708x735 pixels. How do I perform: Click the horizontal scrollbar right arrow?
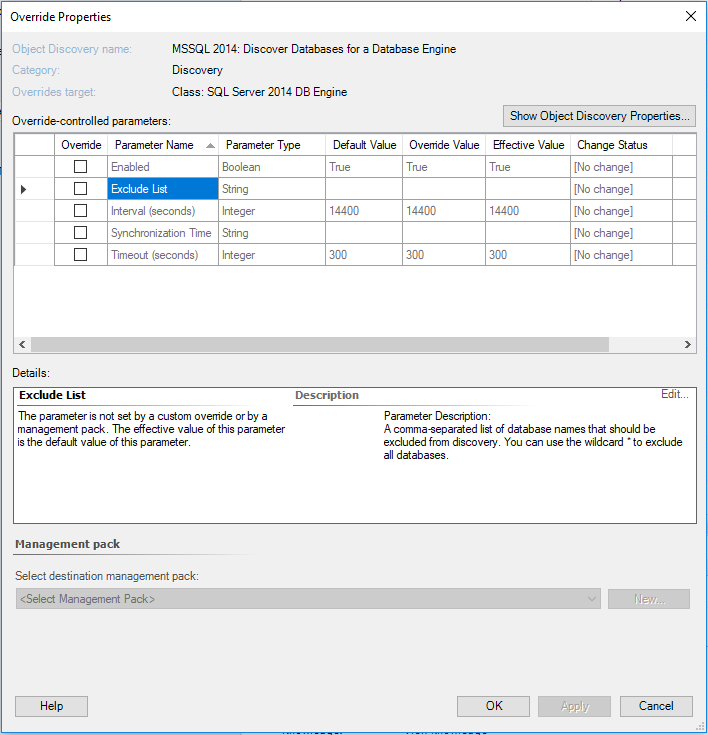coord(688,345)
